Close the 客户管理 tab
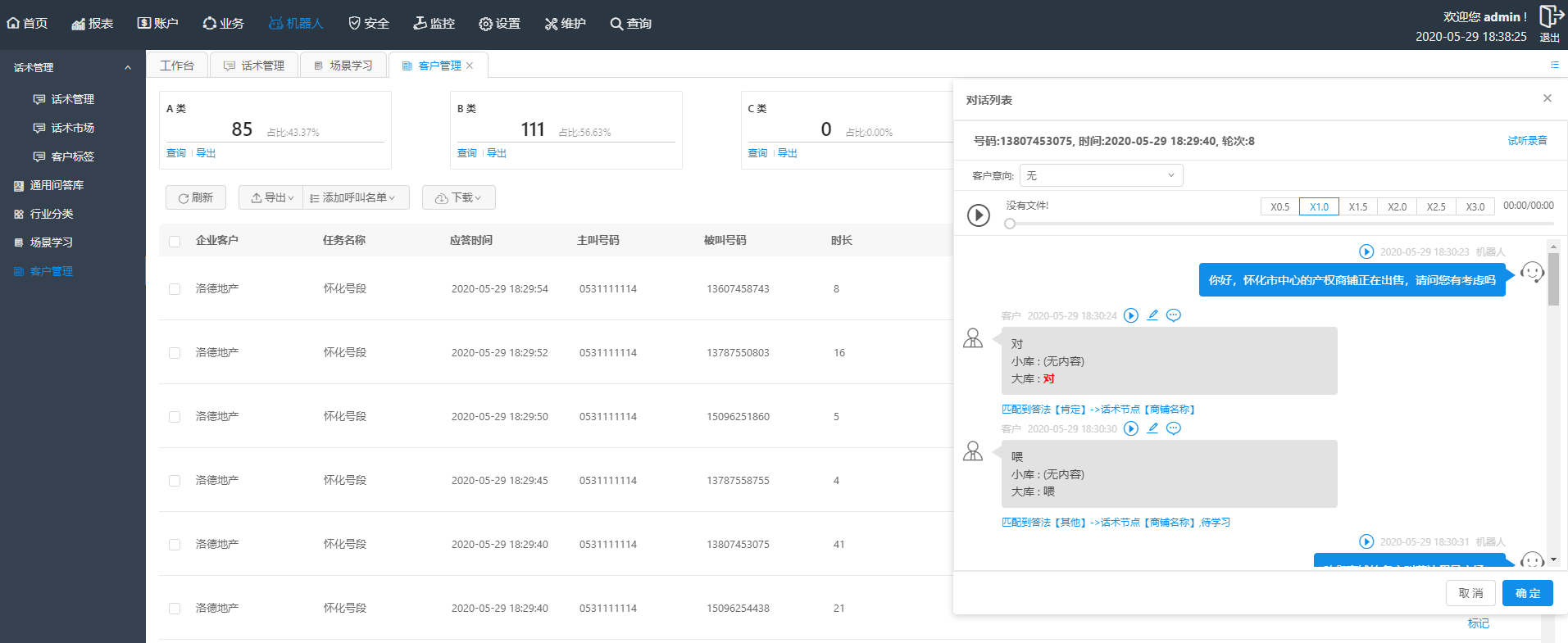Image resolution: width=1568 pixels, height=643 pixels. pos(470,66)
